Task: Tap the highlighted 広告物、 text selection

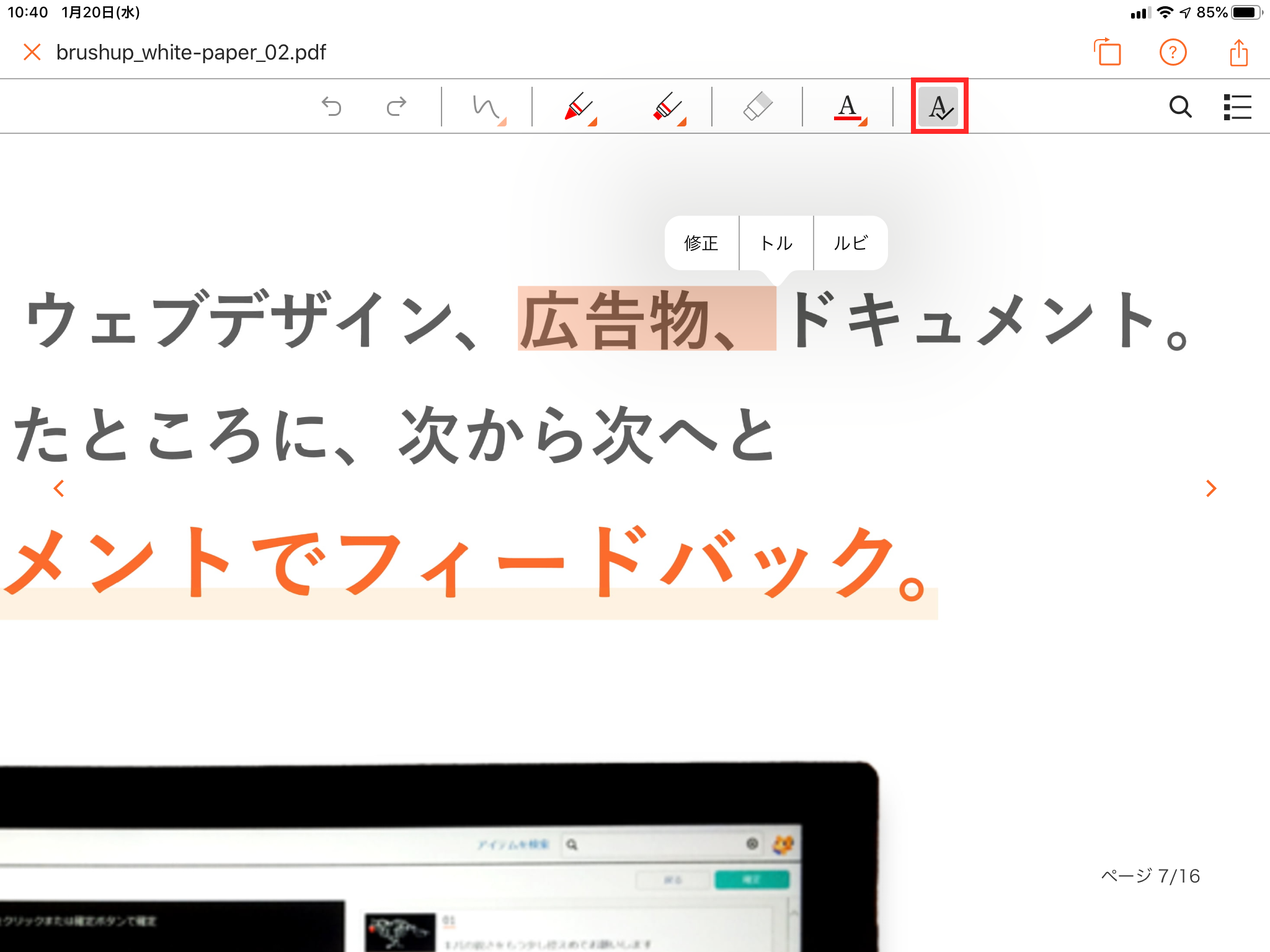Action: pos(646,319)
